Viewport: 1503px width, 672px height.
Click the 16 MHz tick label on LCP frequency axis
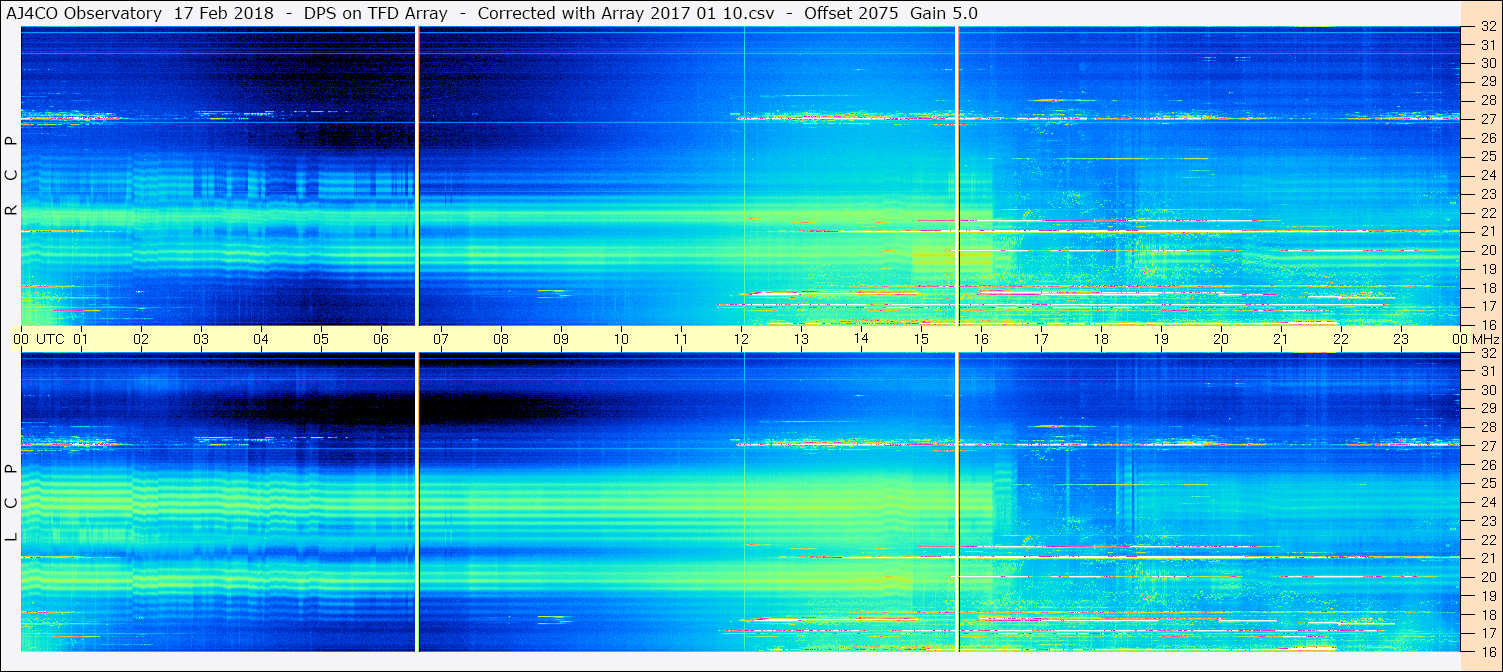pos(1487,651)
